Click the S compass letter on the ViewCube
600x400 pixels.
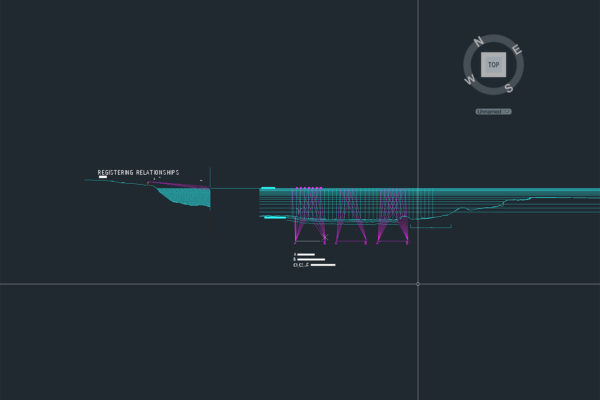click(x=509, y=88)
